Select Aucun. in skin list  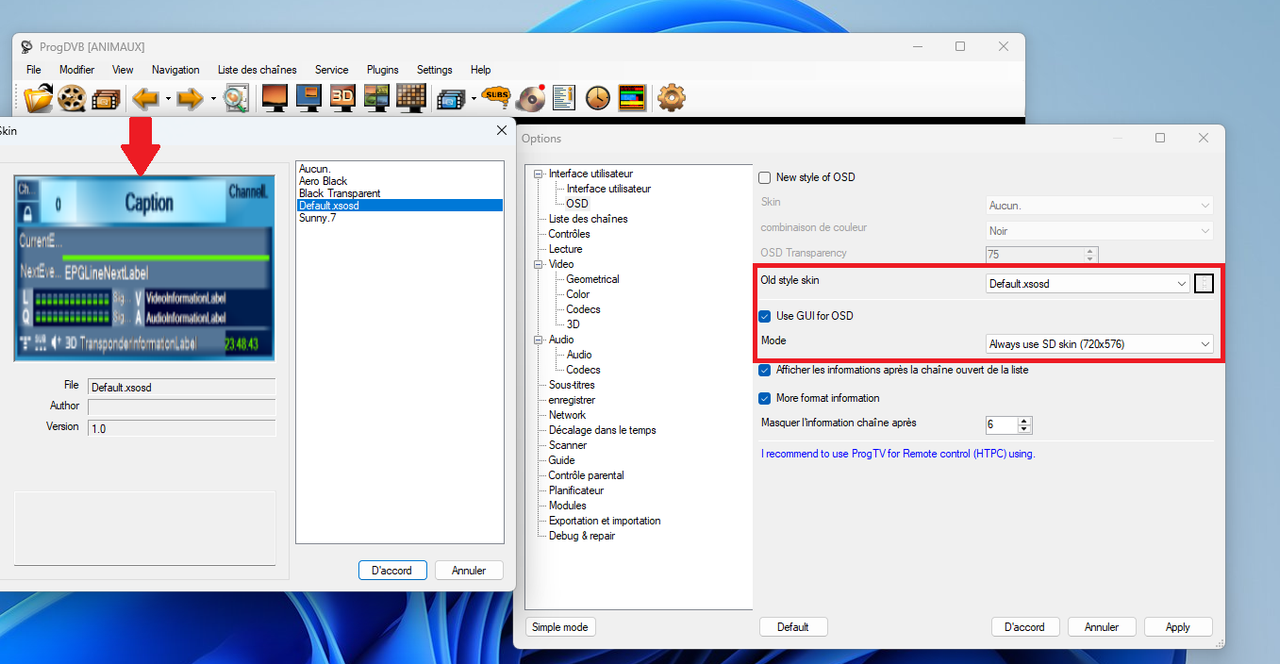click(x=315, y=170)
